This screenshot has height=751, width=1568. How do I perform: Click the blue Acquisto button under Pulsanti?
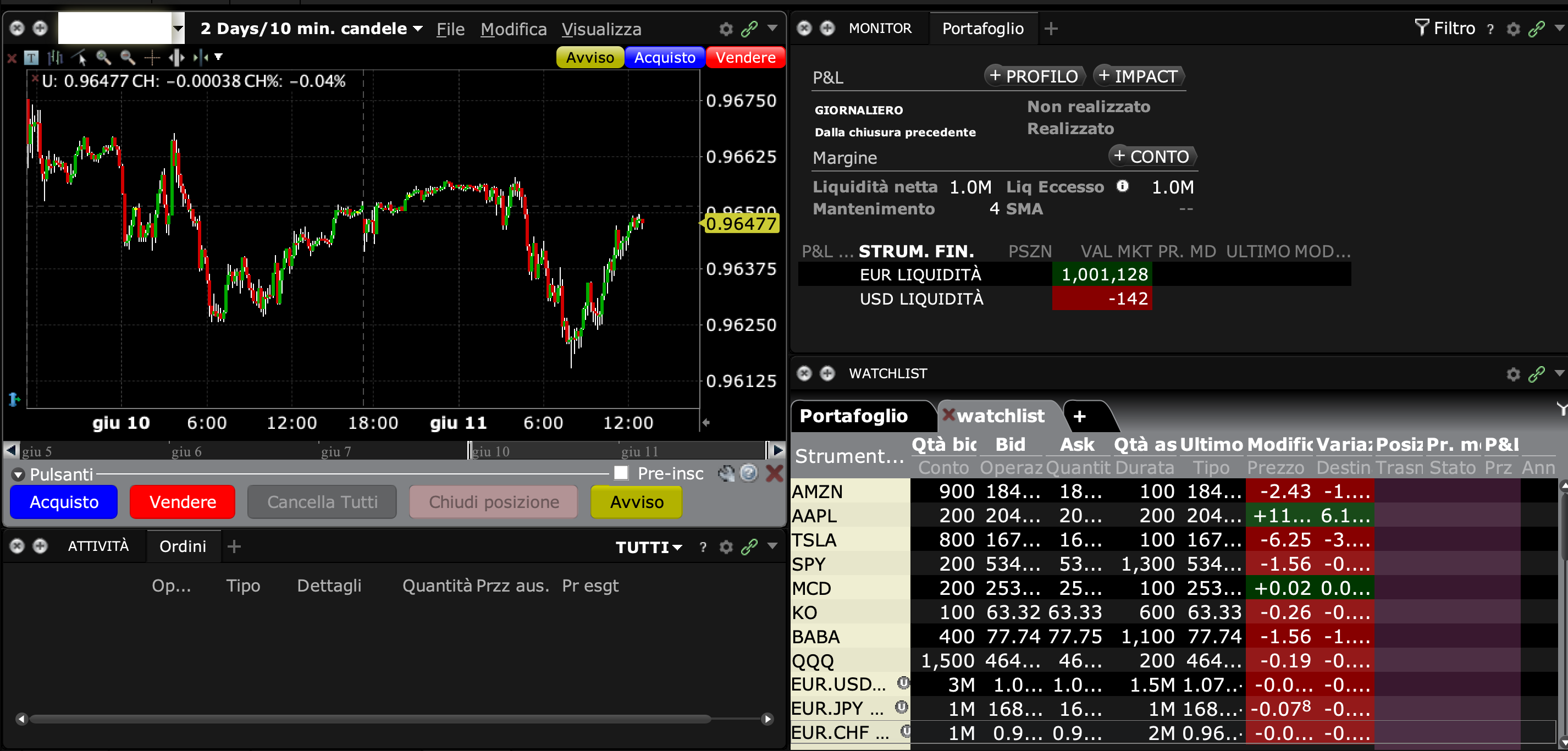coord(64,501)
